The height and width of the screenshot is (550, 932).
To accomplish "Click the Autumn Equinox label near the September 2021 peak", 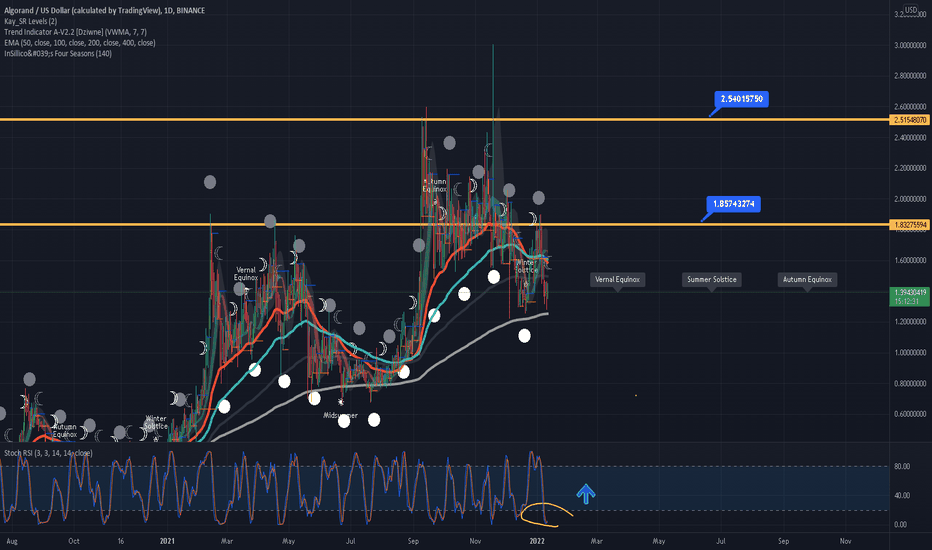I will tap(434, 186).
